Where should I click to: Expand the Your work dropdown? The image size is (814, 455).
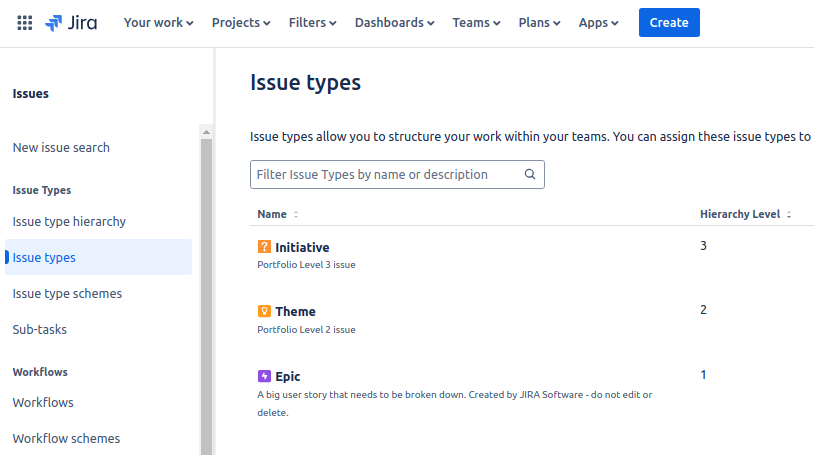click(158, 23)
